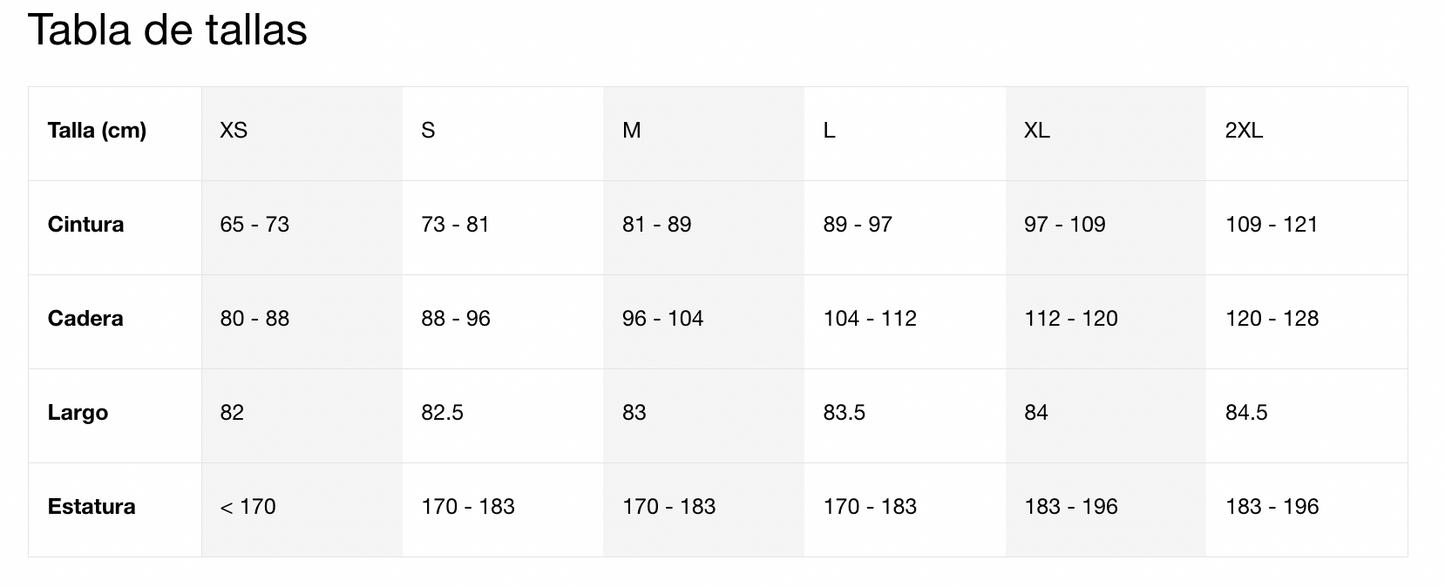Screen dimensions: 1445x587
Task: Select the M size column header
Action: point(632,131)
